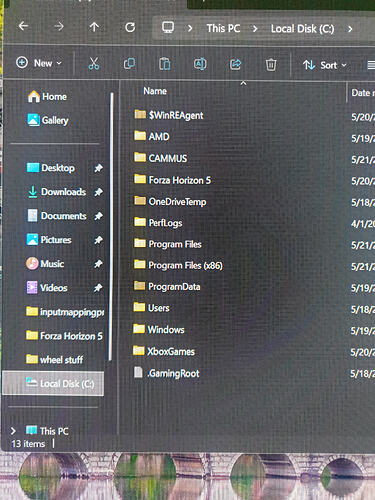Click the pin icon next to Downloads

click(98, 192)
